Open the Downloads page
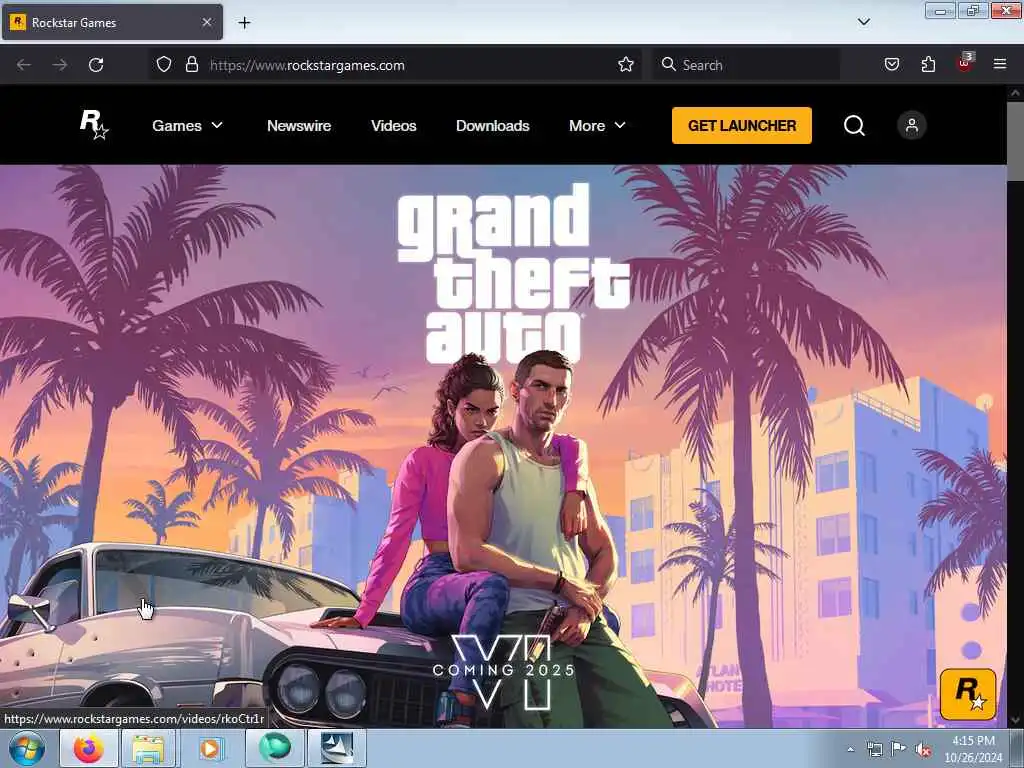1024x768 pixels. click(x=492, y=125)
